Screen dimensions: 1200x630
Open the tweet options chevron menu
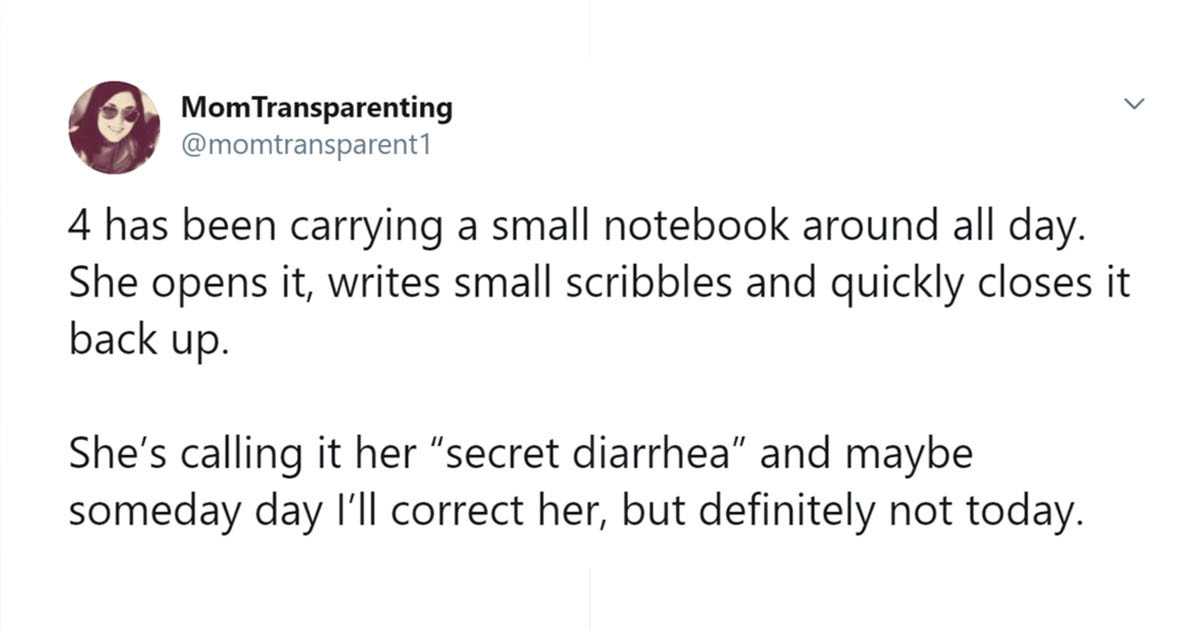(1133, 104)
